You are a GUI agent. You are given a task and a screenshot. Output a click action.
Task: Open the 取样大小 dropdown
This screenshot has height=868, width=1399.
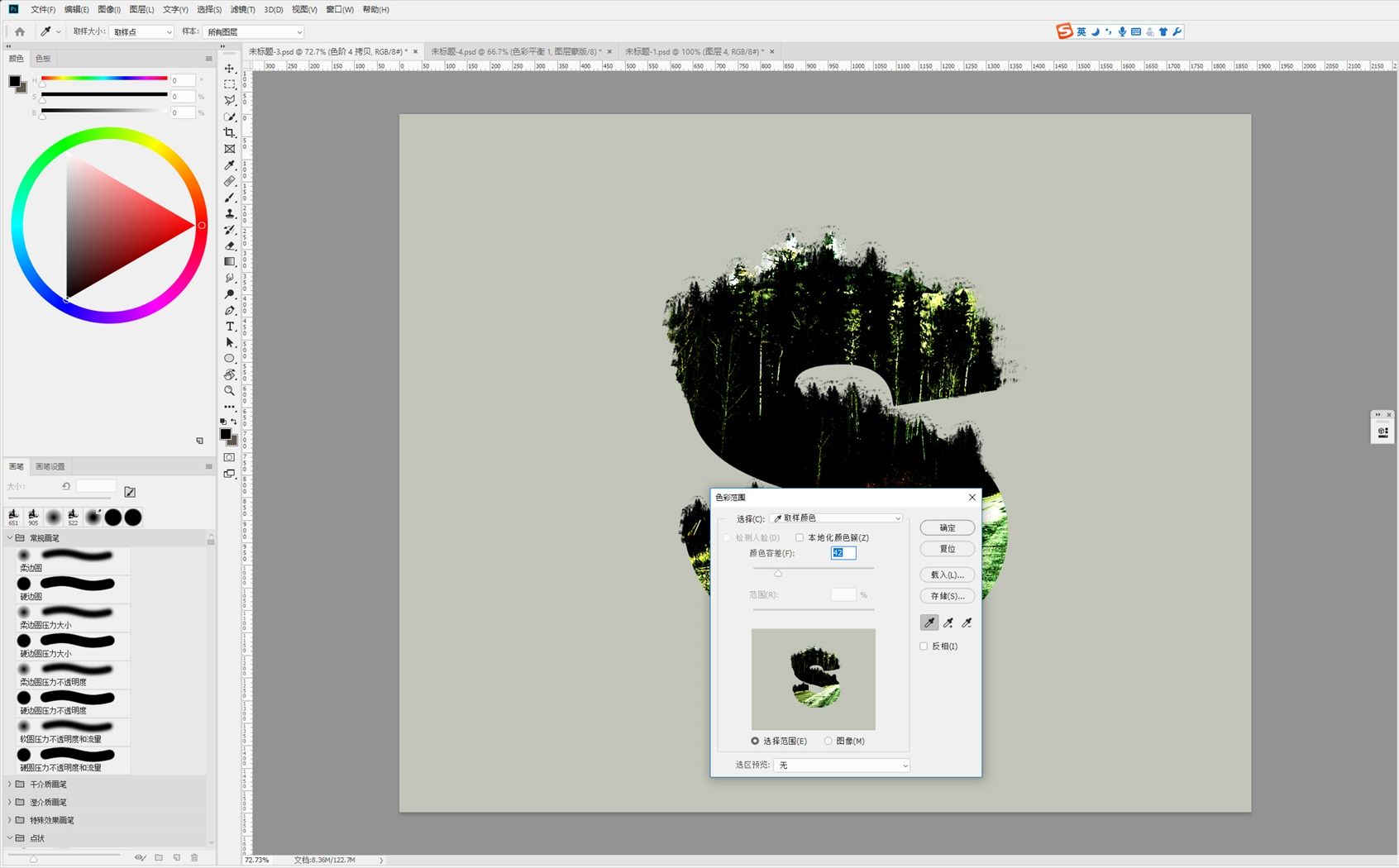coord(141,32)
